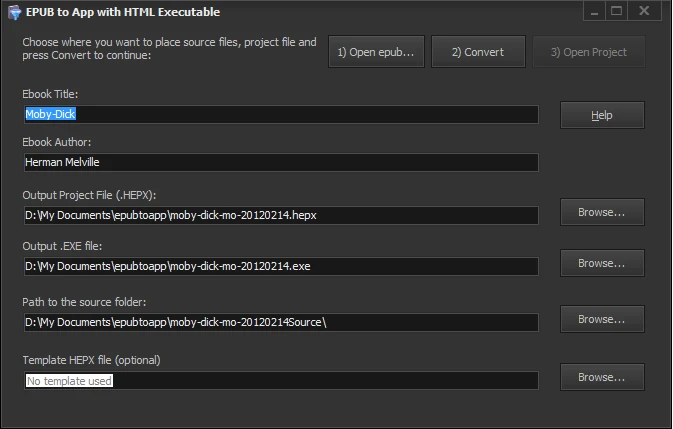Browse for the Output Project HEPX file

pyautogui.click(x=601, y=212)
